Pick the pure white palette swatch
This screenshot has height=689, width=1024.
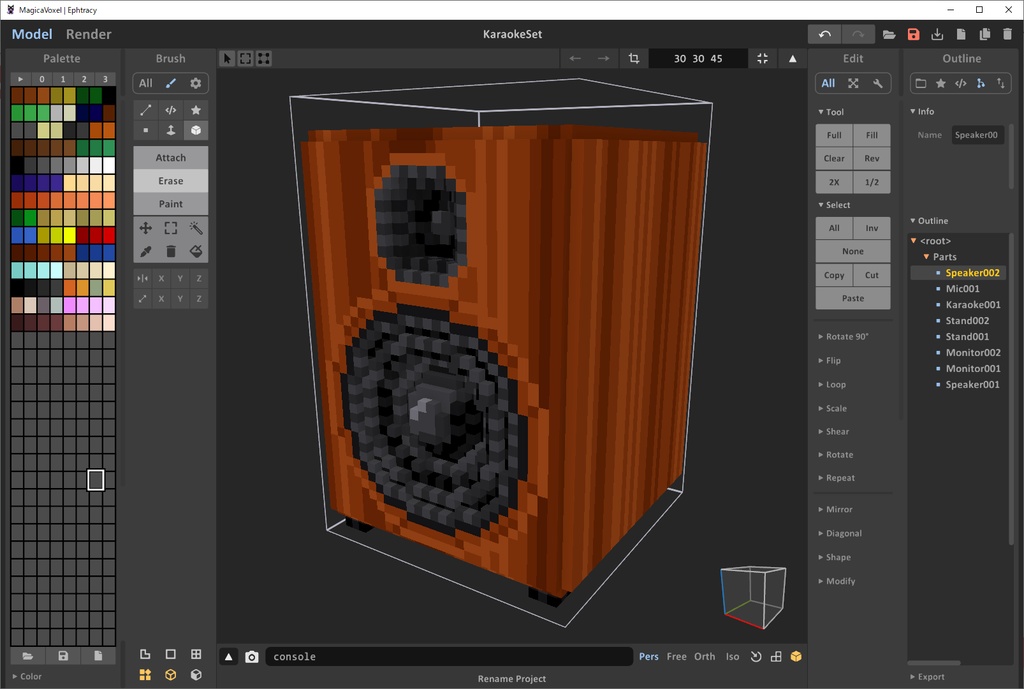coord(108,165)
